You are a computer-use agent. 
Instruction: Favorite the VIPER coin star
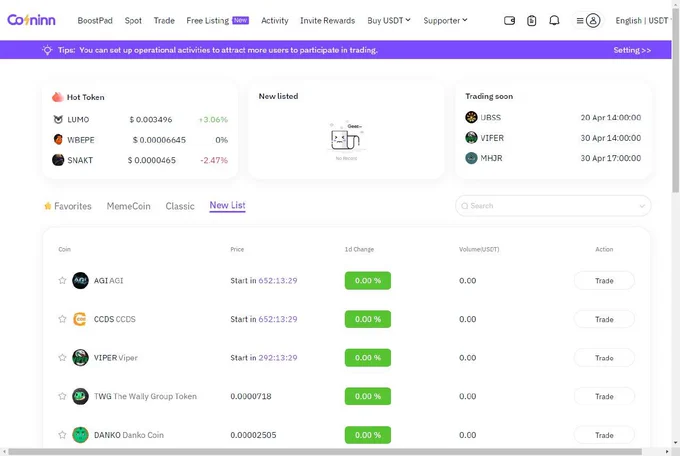tap(62, 358)
